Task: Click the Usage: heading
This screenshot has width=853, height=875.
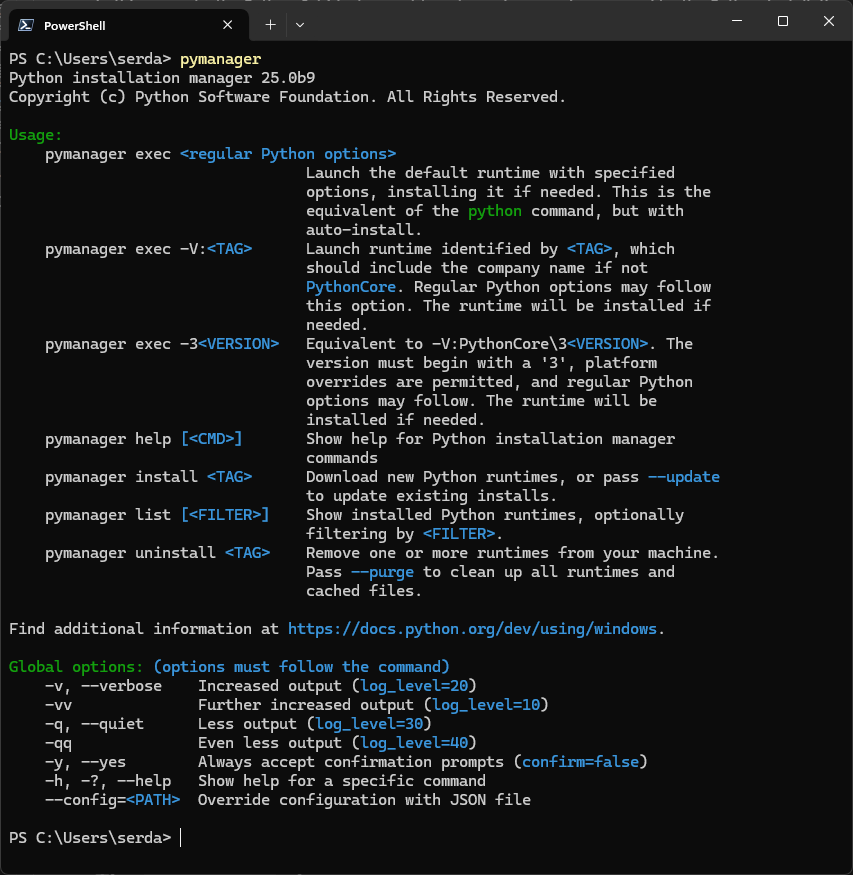Action: tap(33, 134)
